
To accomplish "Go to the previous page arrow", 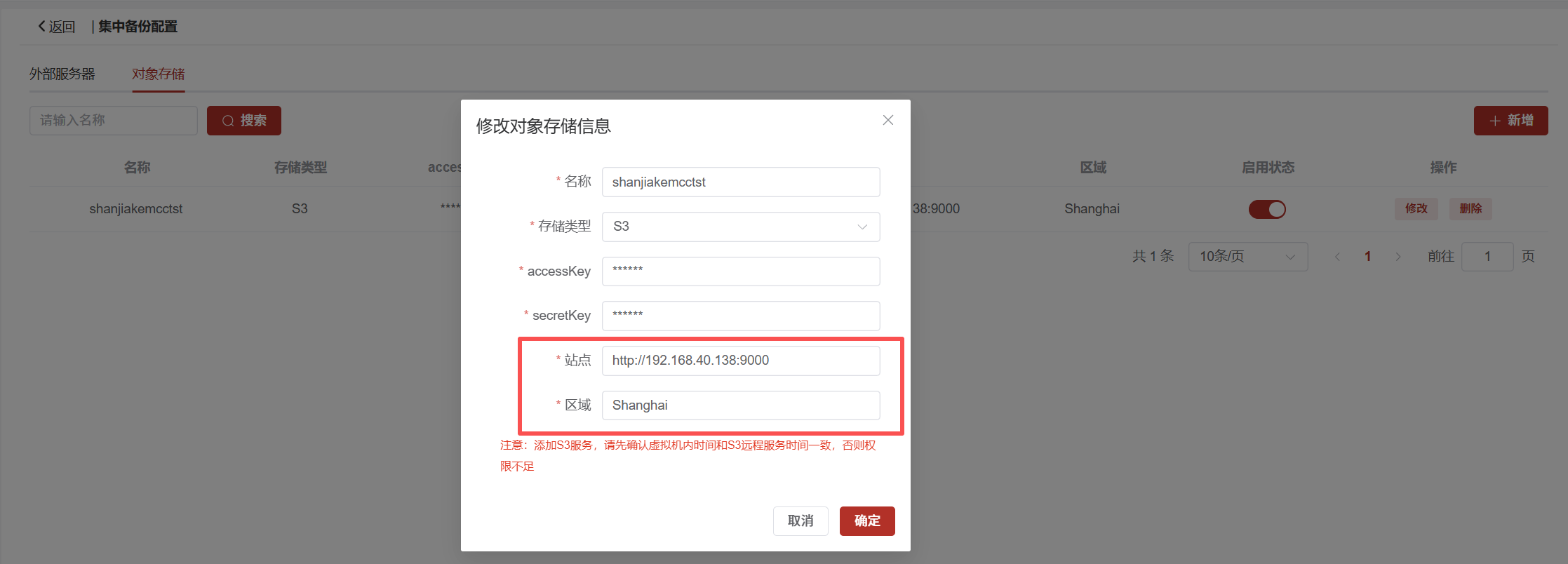I will click(x=1337, y=257).
